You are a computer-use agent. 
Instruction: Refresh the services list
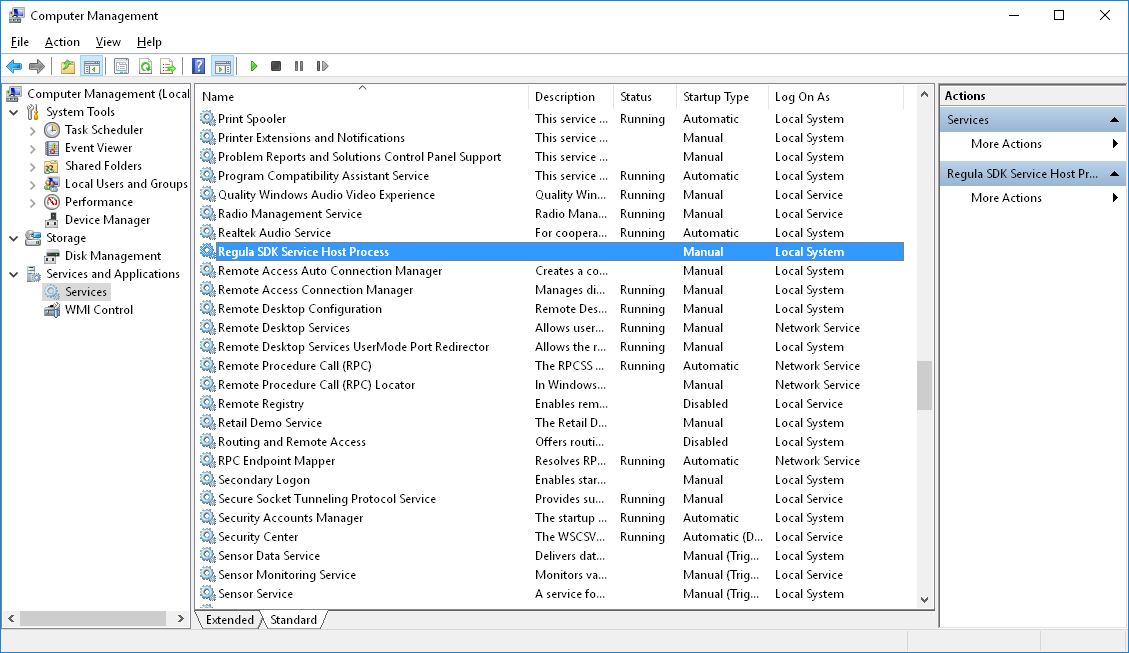pos(145,66)
